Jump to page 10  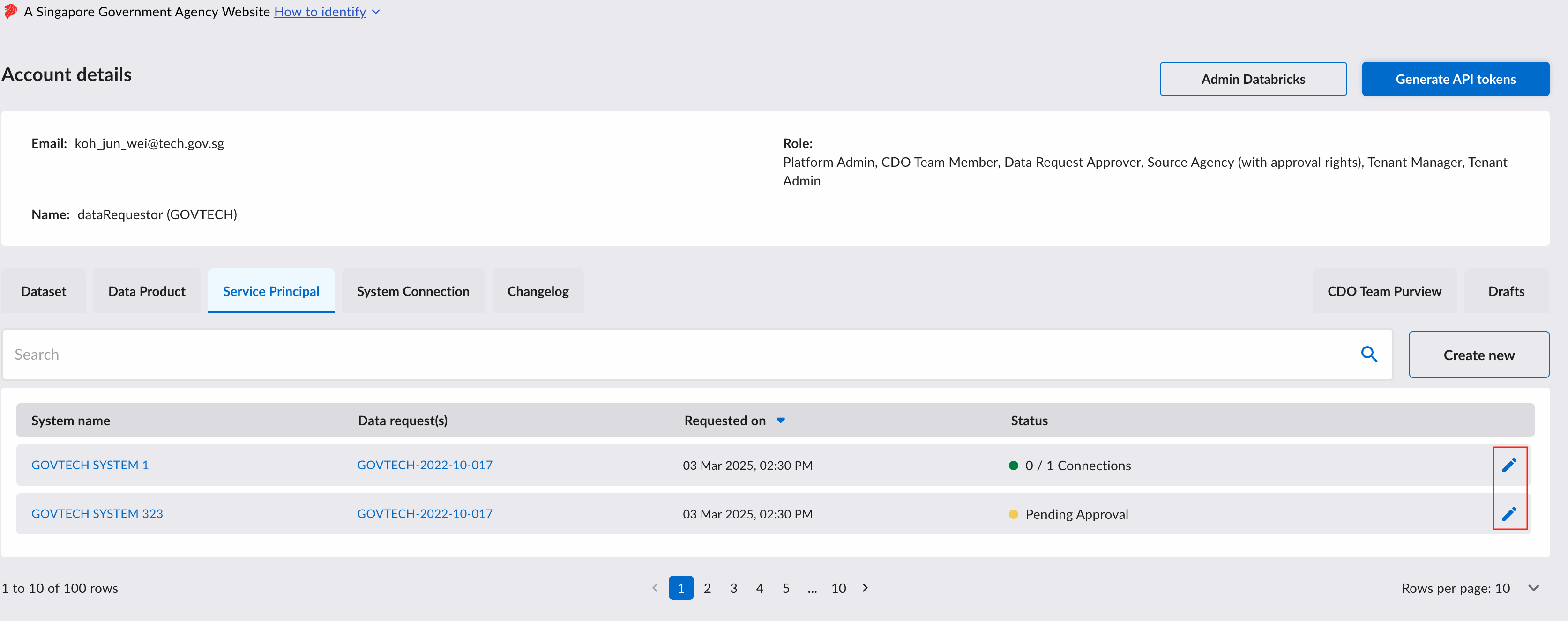[838, 588]
